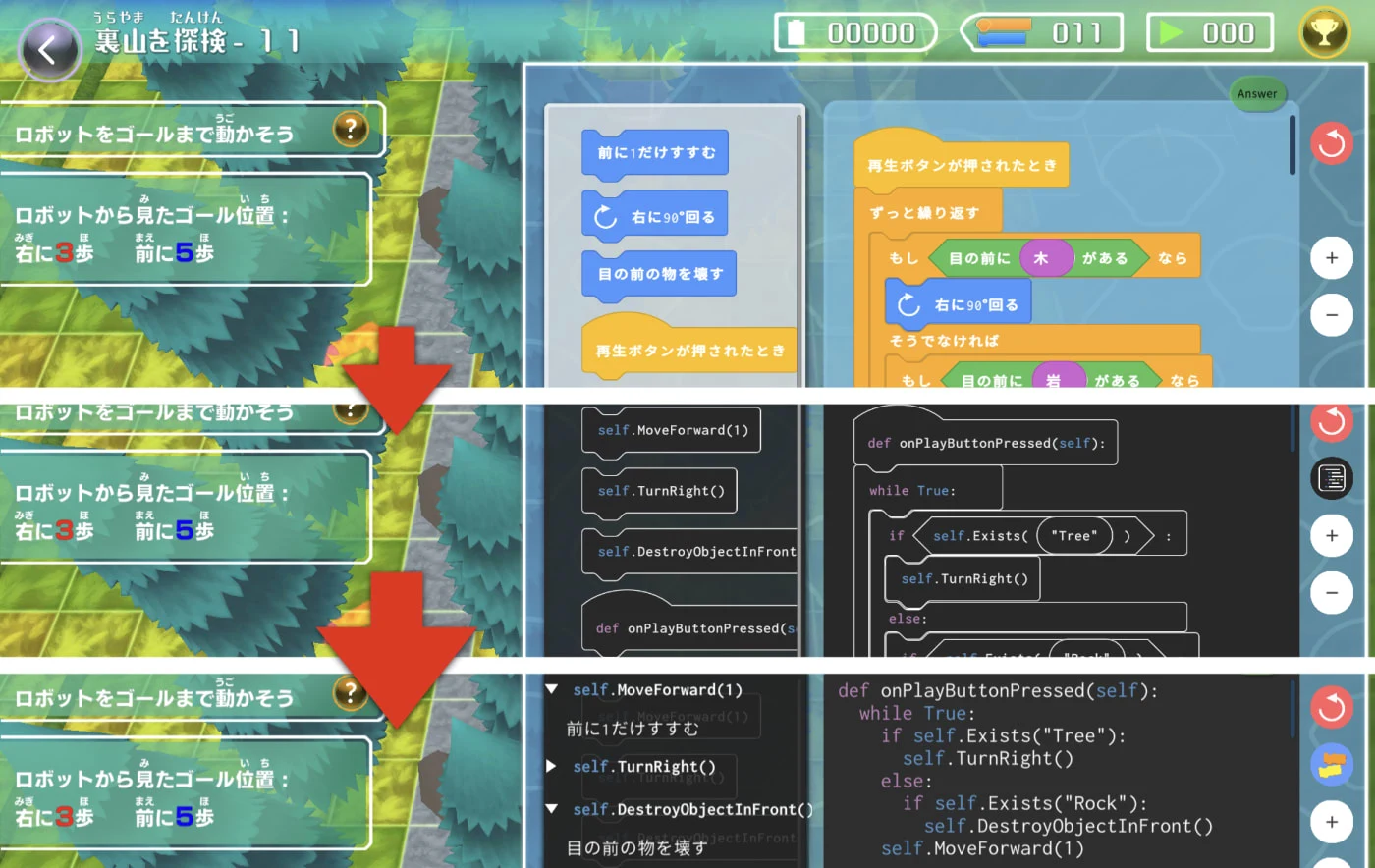Click the final code line self.MoveForward(1)
This screenshot has width=1375, height=868.
click(982, 848)
